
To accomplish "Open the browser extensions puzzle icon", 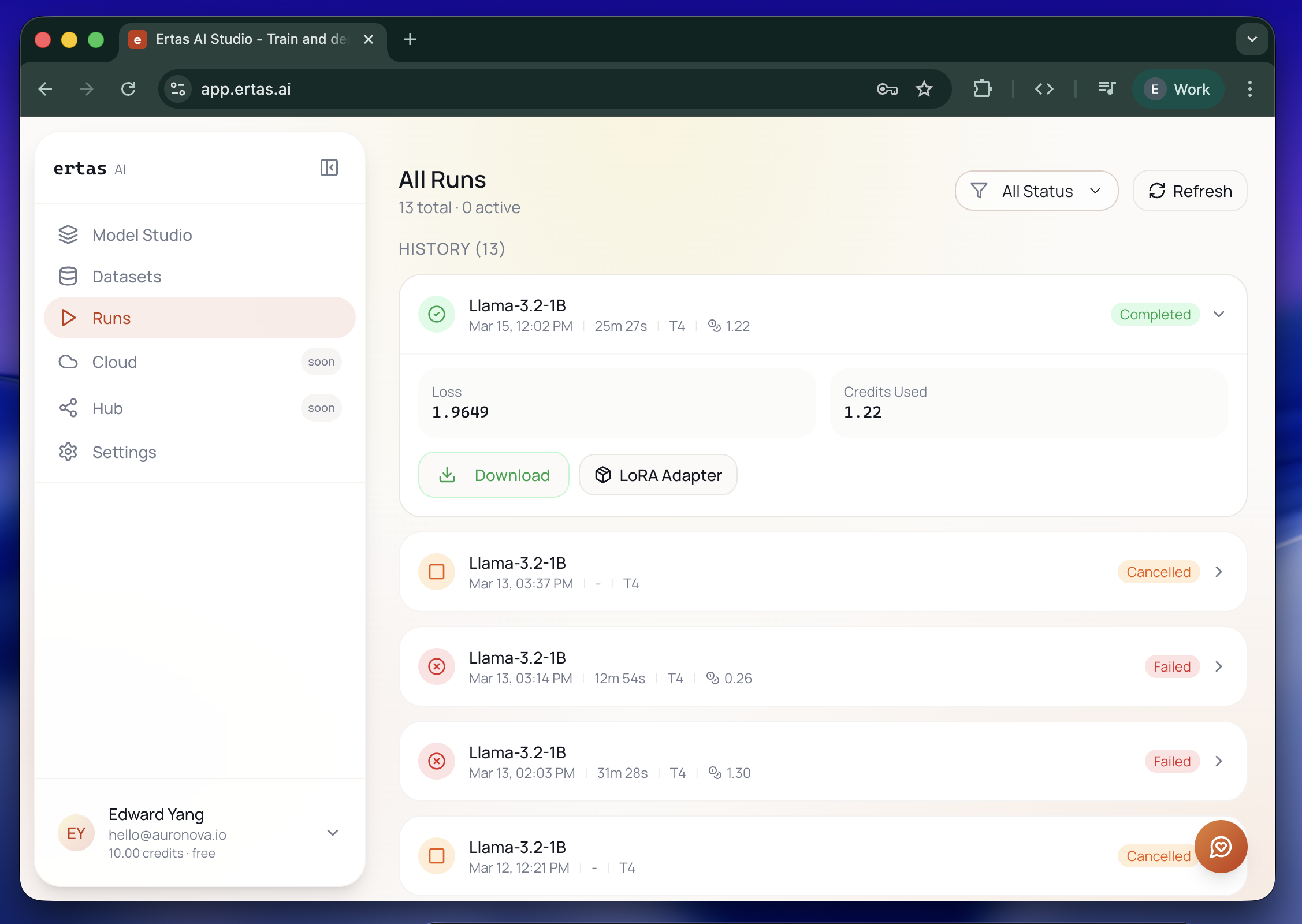I will coord(982,89).
